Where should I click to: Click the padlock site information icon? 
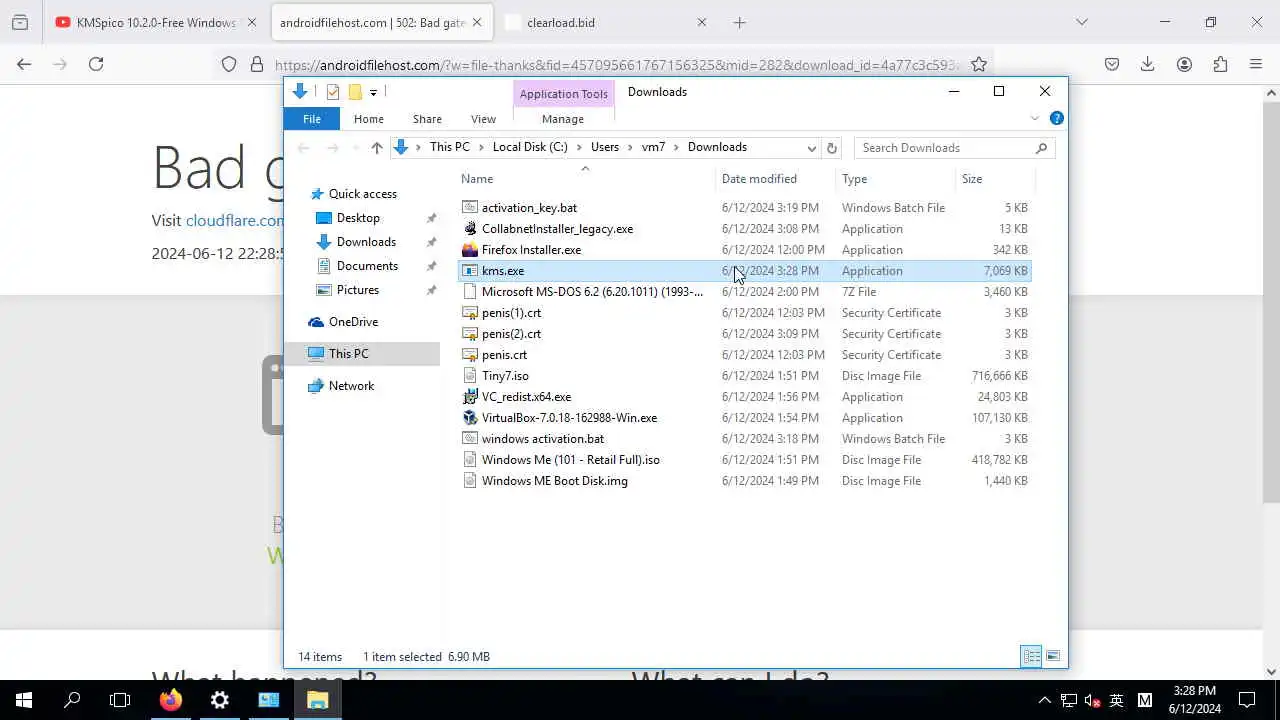pos(256,64)
